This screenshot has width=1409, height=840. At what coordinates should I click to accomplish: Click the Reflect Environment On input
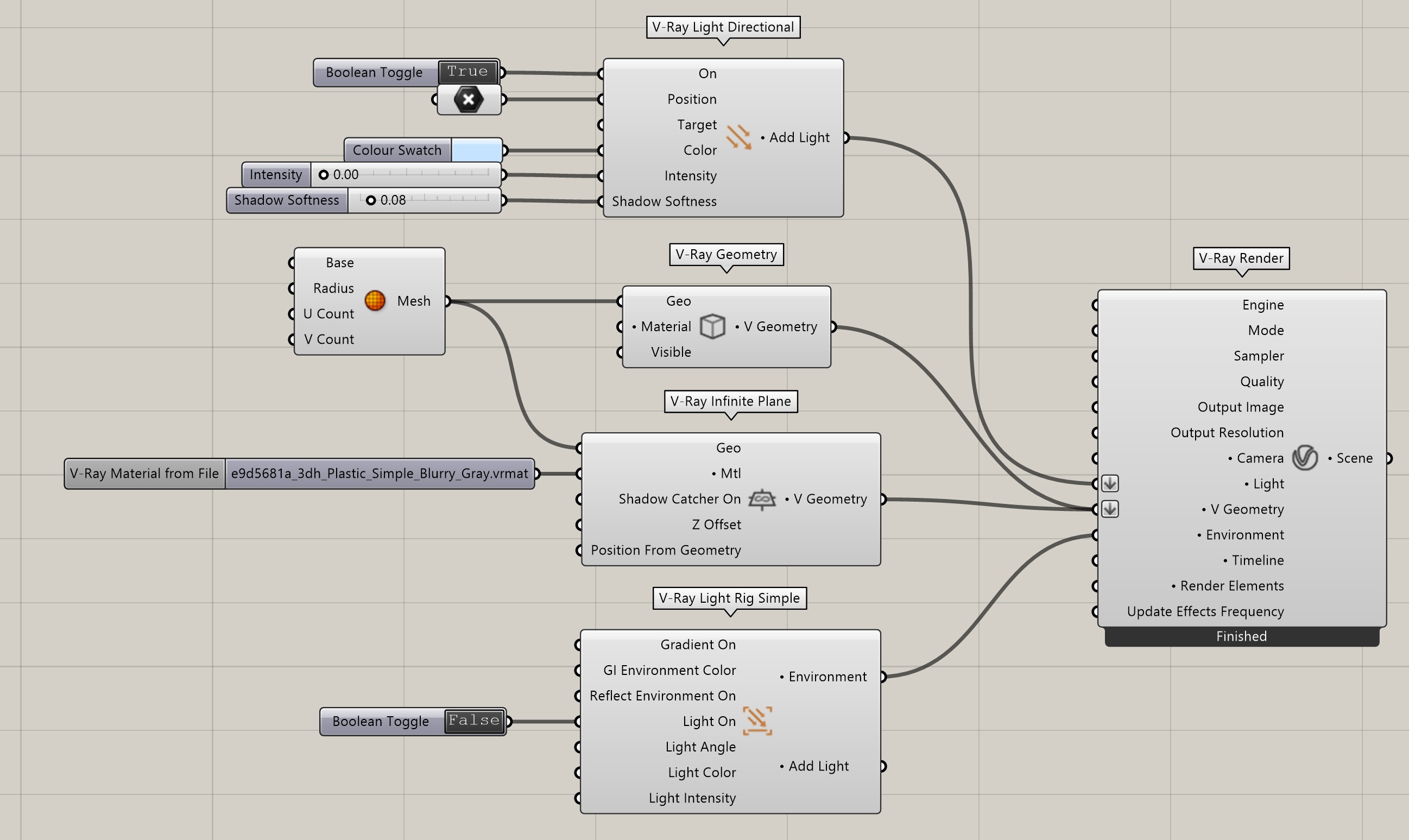(x=662, y=696)
